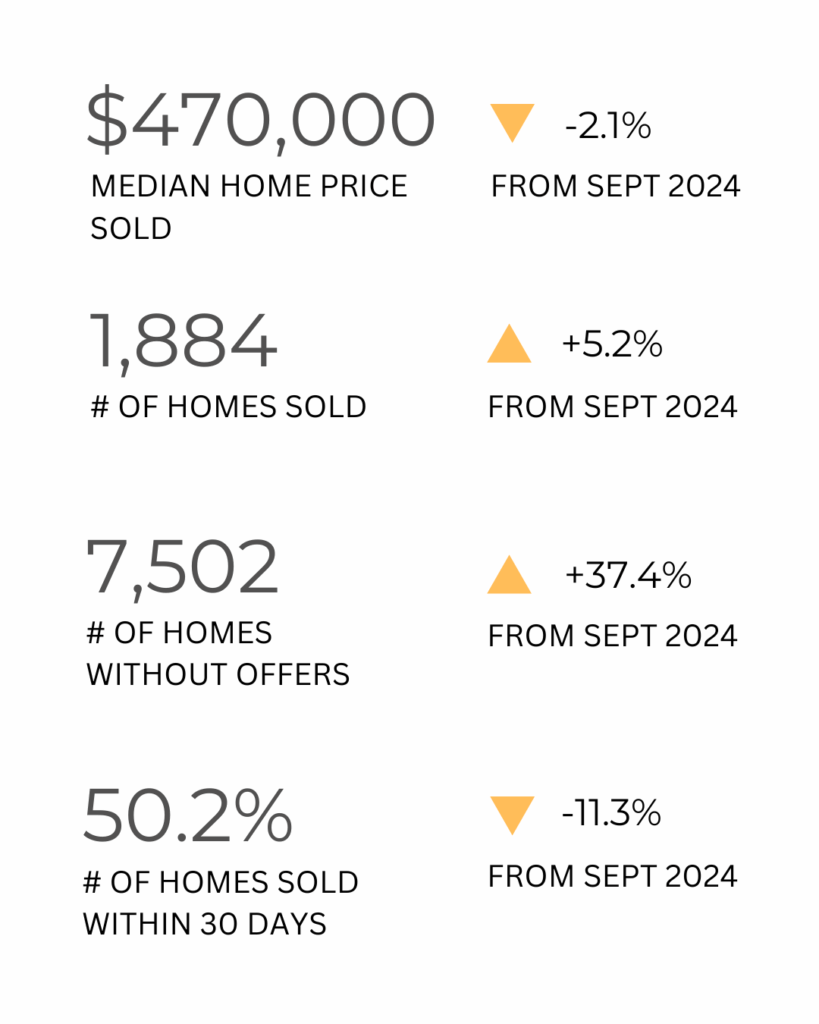819x1024 pixels.
Task: Select the # OF HOMES WITHOUT OFFERS label
Action: point(218,654)
